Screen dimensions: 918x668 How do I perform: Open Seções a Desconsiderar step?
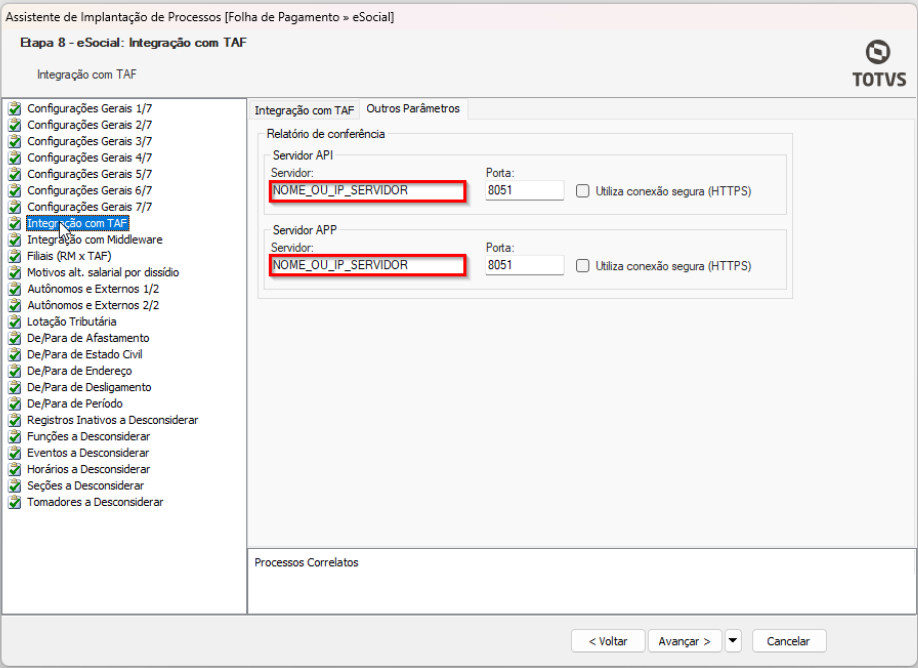(85, 485)
